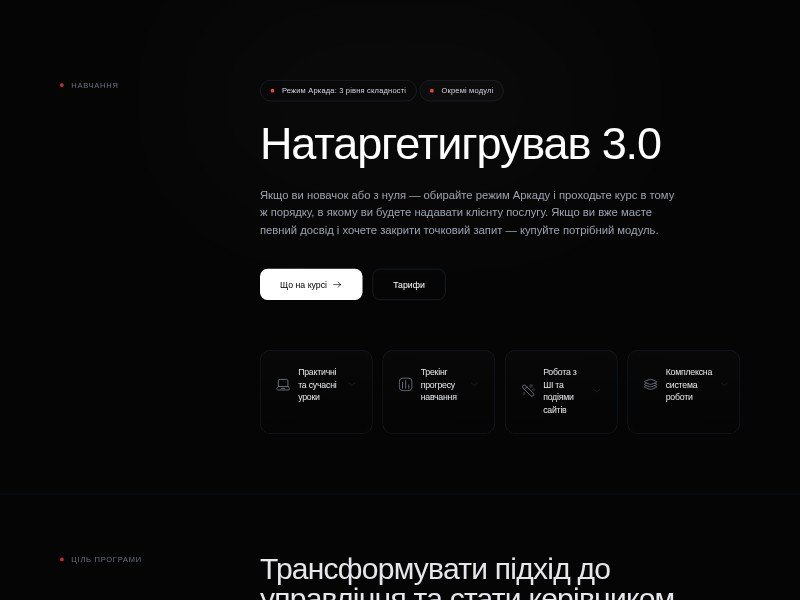Select the laptop icon on Практичні уроки card
The width and height of the screenshot is (800, 600).
tap(282, 384)
